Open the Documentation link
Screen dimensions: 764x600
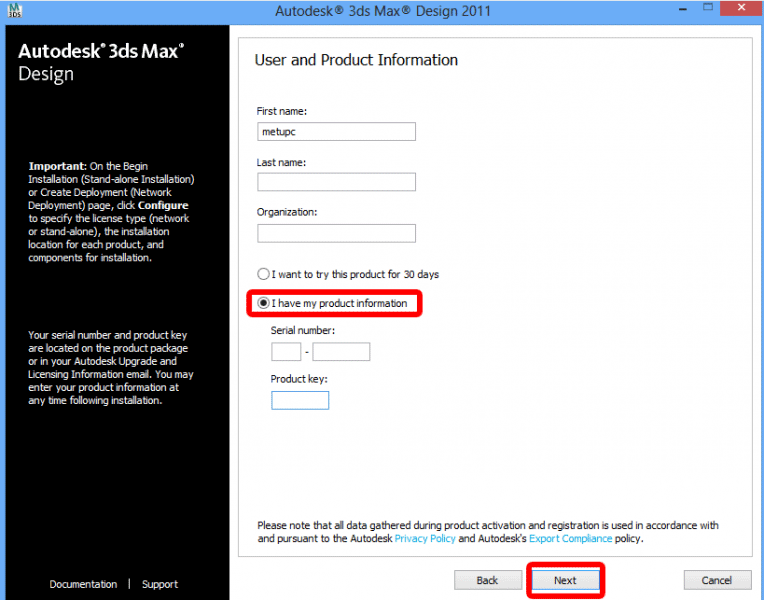[83, 584]
